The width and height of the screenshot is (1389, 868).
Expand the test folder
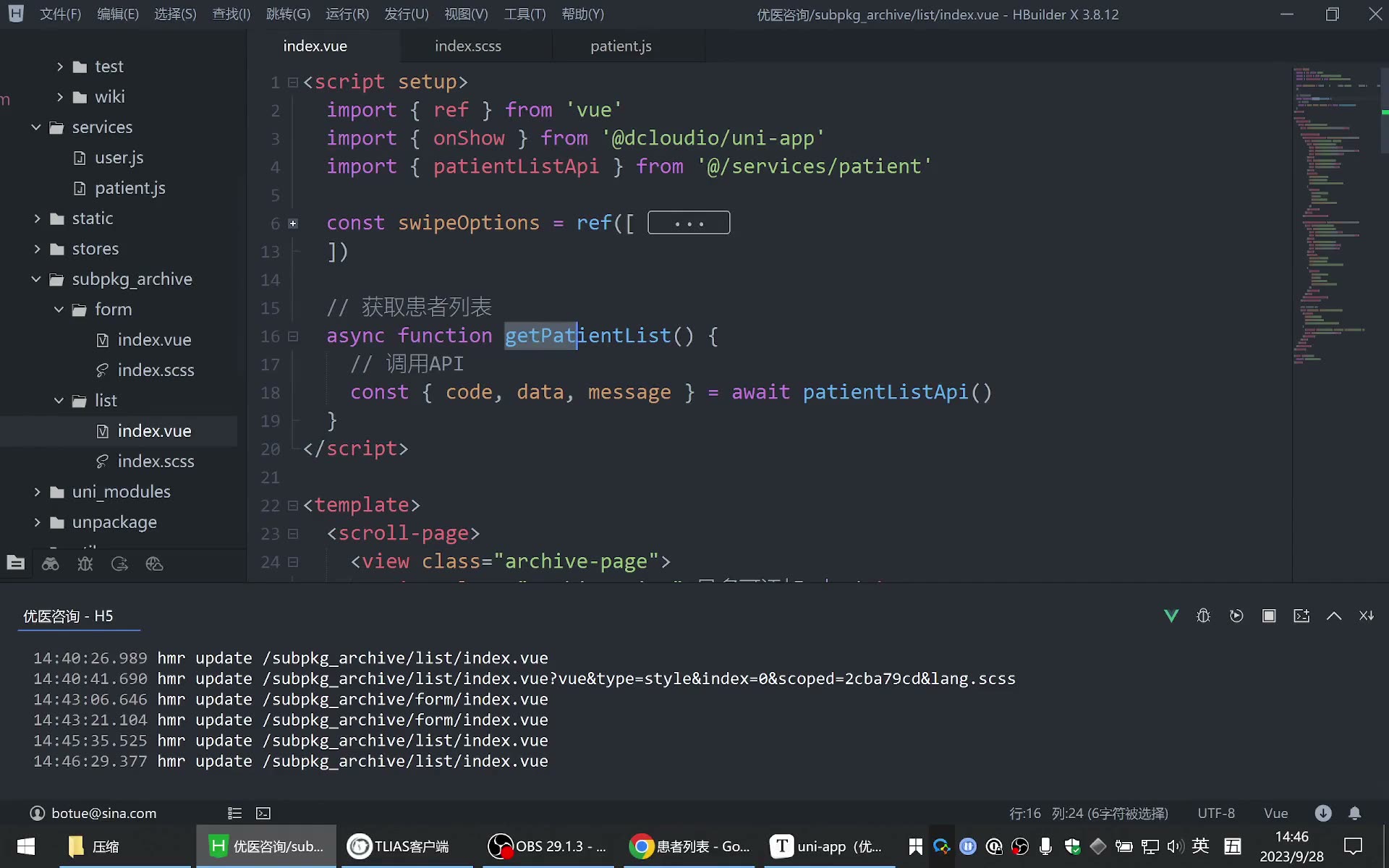[x=60, y=67]
